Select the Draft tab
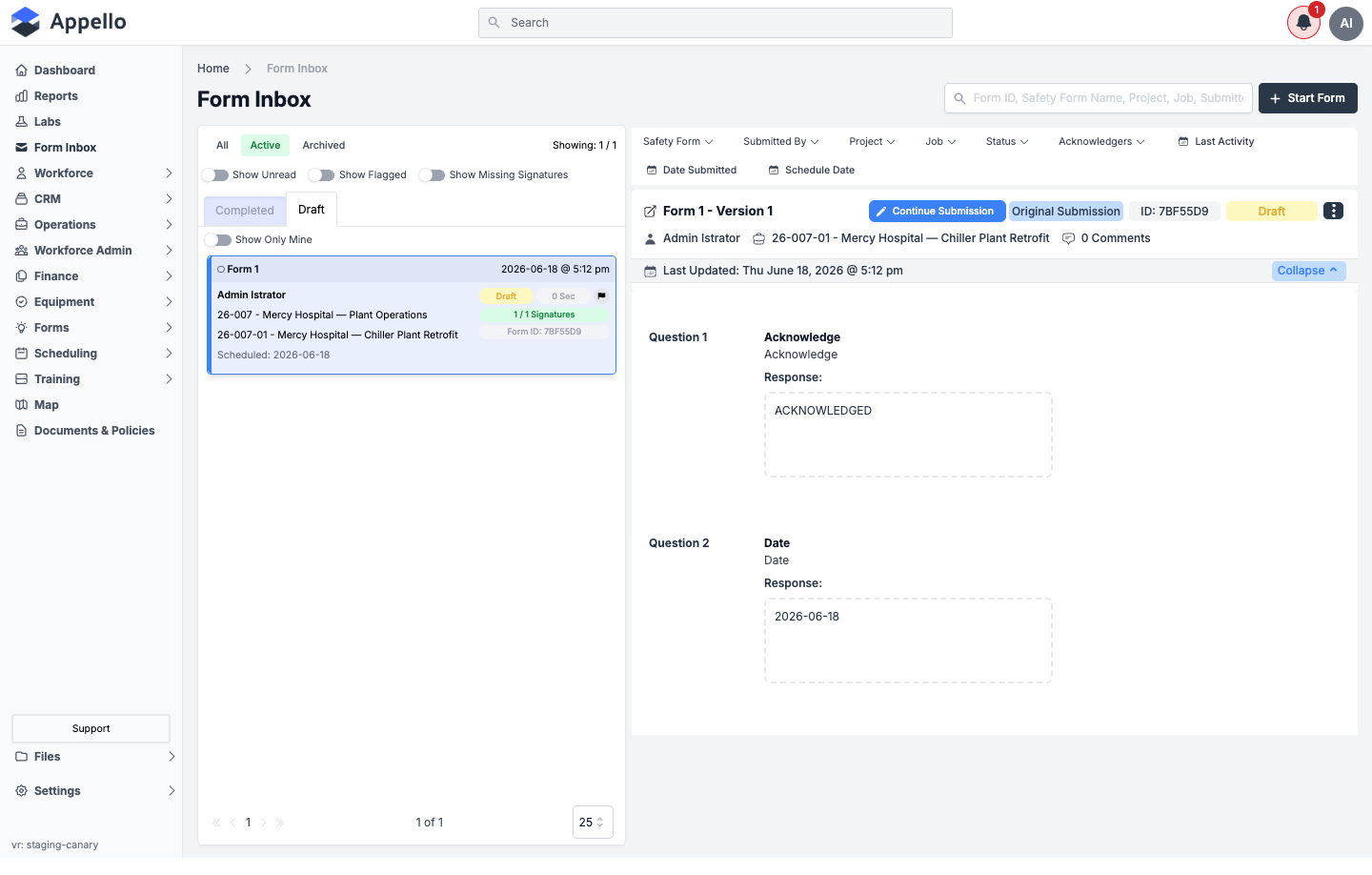Viewport: 1372px width, 875px height. click(x=312, y=210)
